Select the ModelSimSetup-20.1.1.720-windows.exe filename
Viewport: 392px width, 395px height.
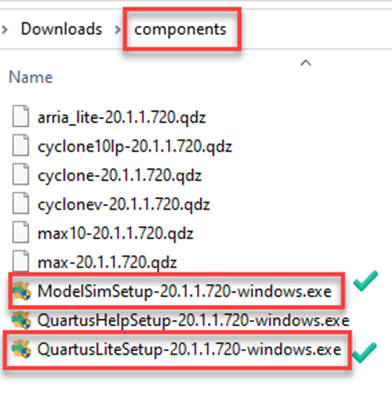[x=185, y=291]
